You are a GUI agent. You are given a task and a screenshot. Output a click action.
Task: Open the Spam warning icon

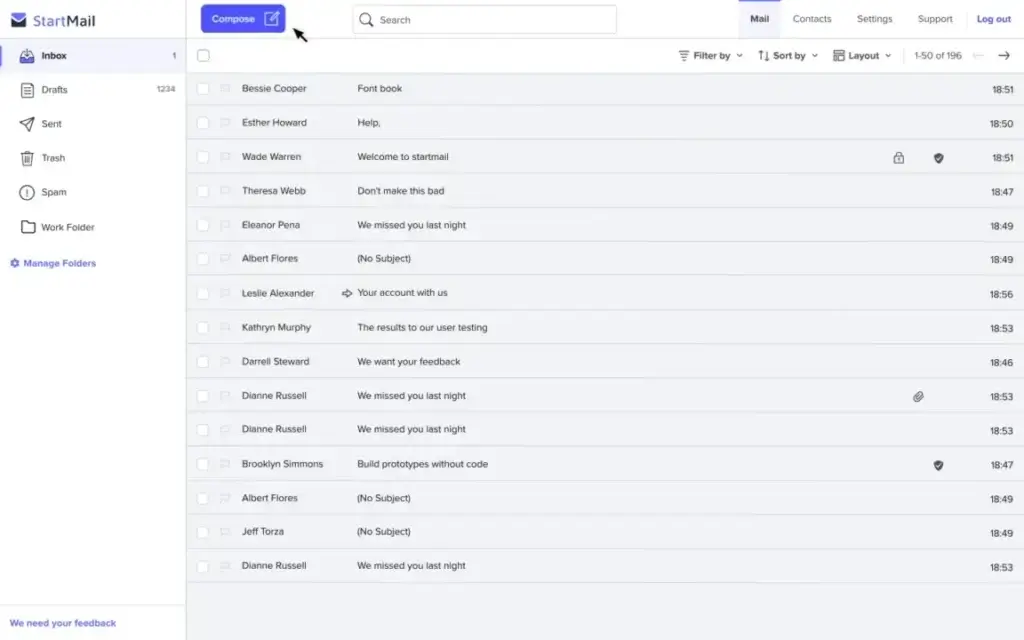(x=27, y=192)
